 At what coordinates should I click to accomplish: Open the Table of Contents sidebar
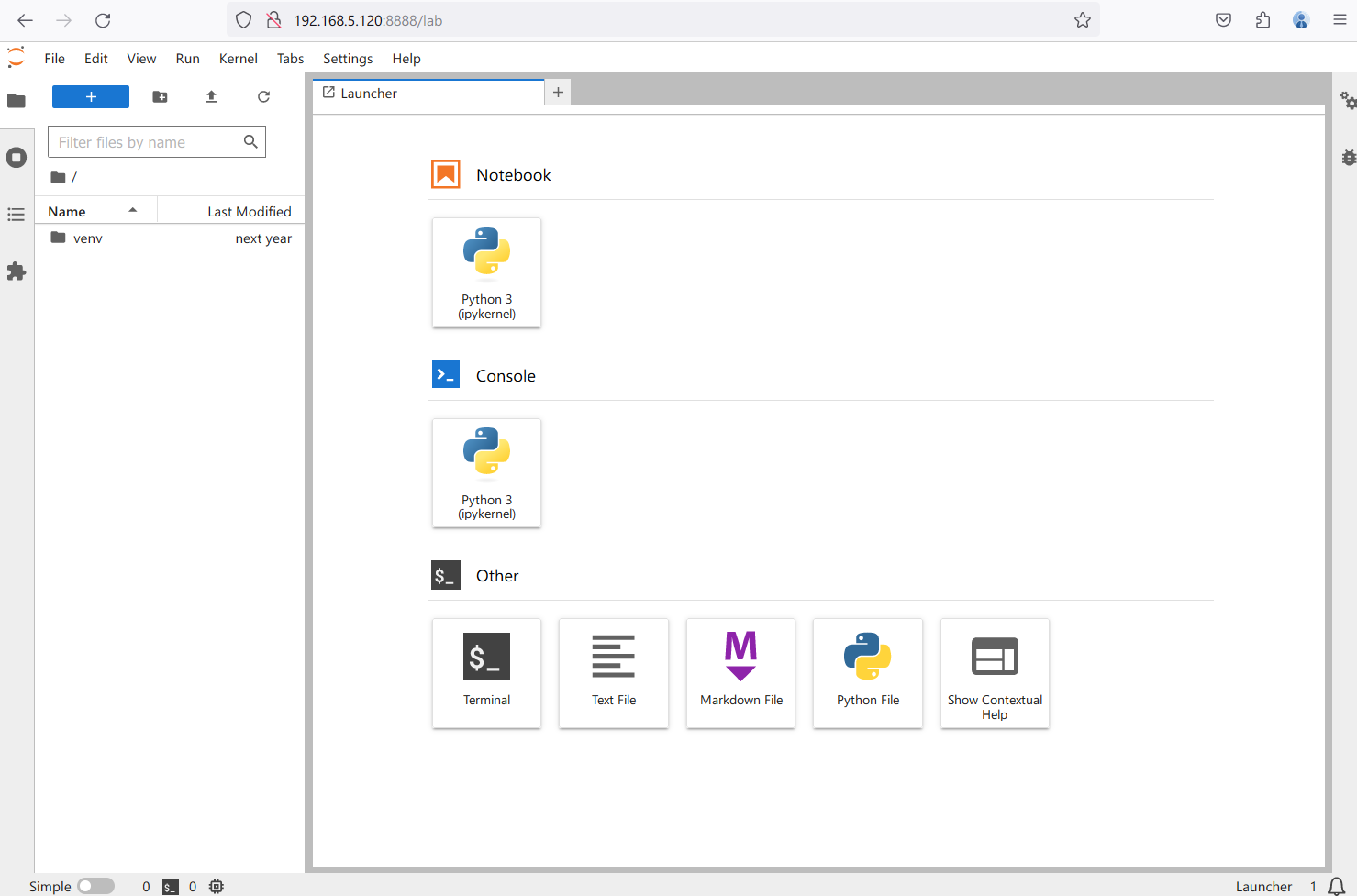pyautogui.click(x=17, y=215)
